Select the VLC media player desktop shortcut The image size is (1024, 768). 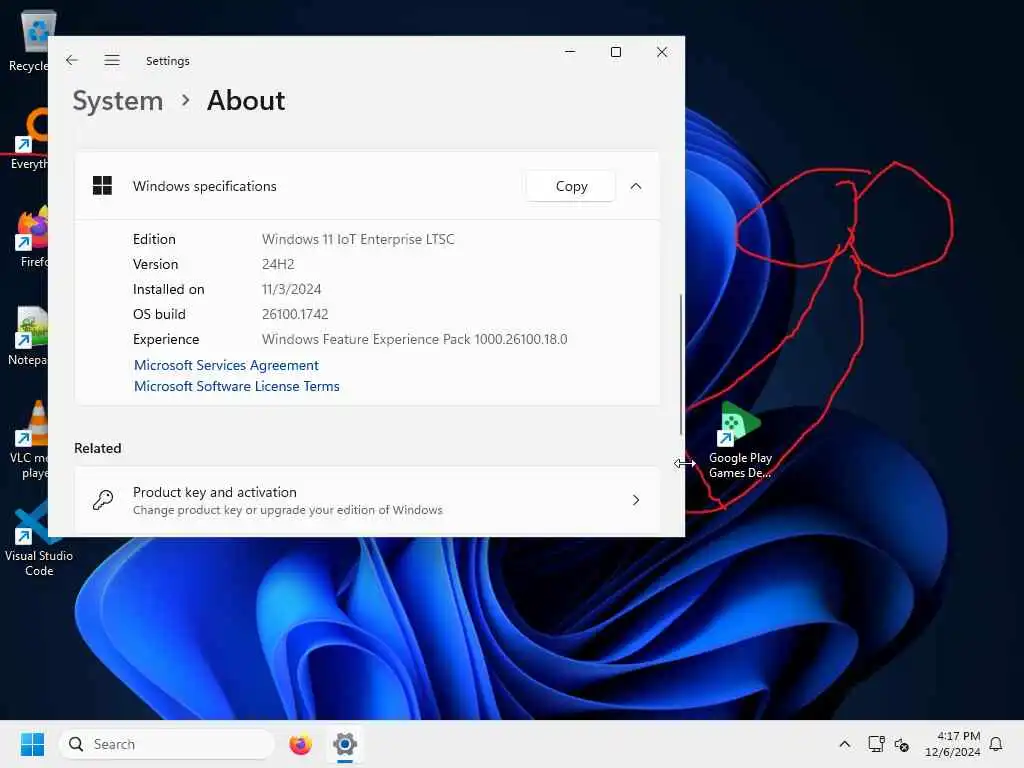coord(29,441)
